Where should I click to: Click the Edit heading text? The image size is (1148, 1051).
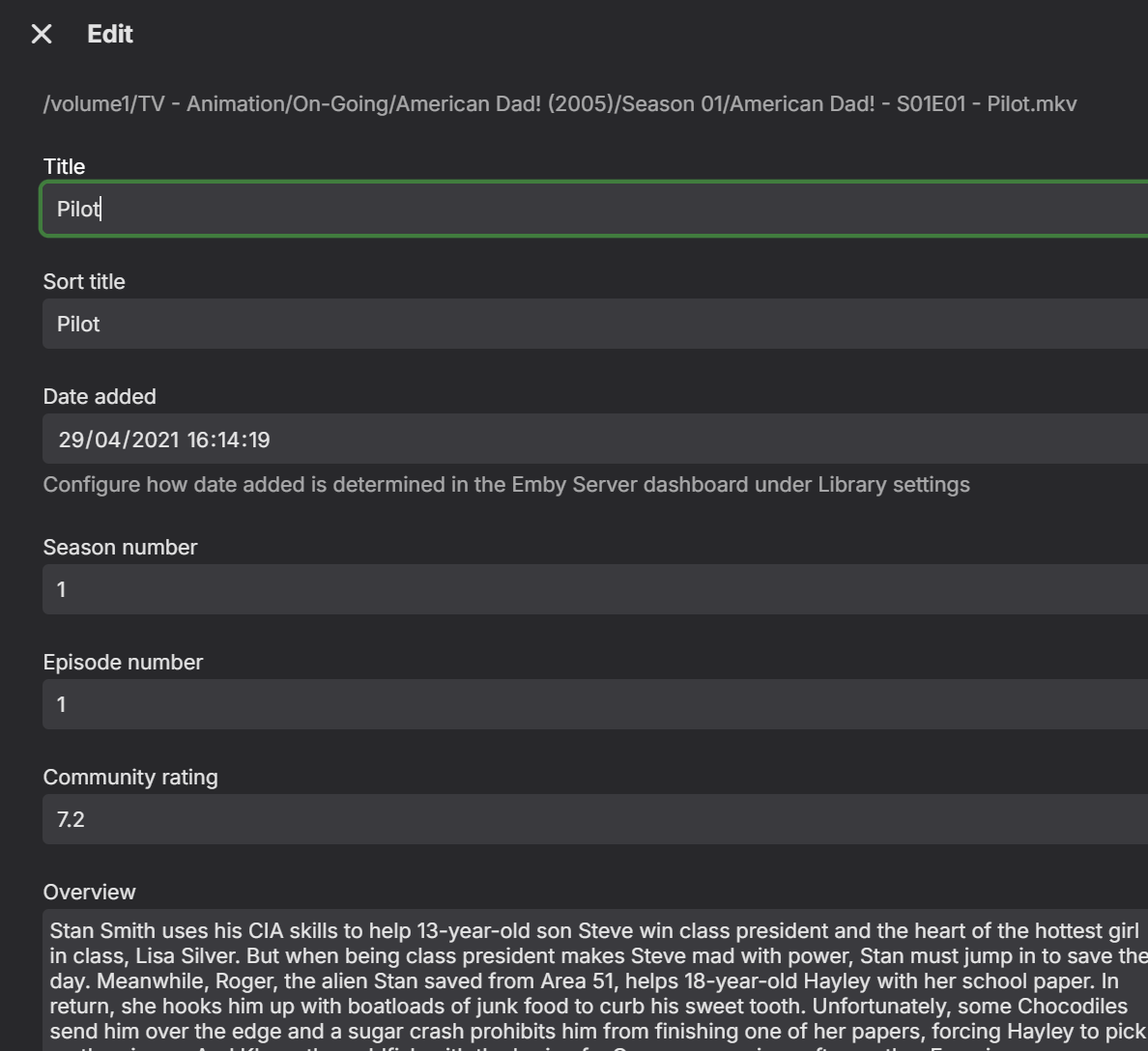(110, 35)
